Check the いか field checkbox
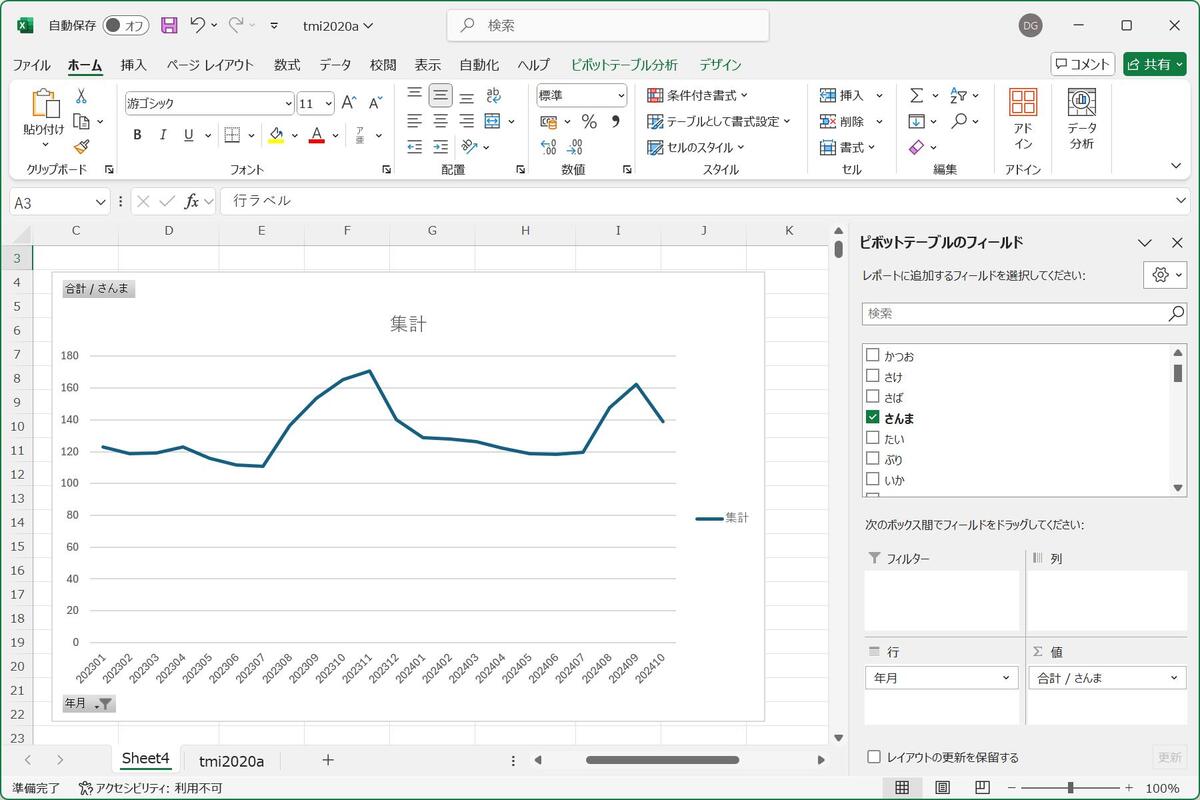The width and height of the screenshot is (1200, 800). [x=872, y=479]
